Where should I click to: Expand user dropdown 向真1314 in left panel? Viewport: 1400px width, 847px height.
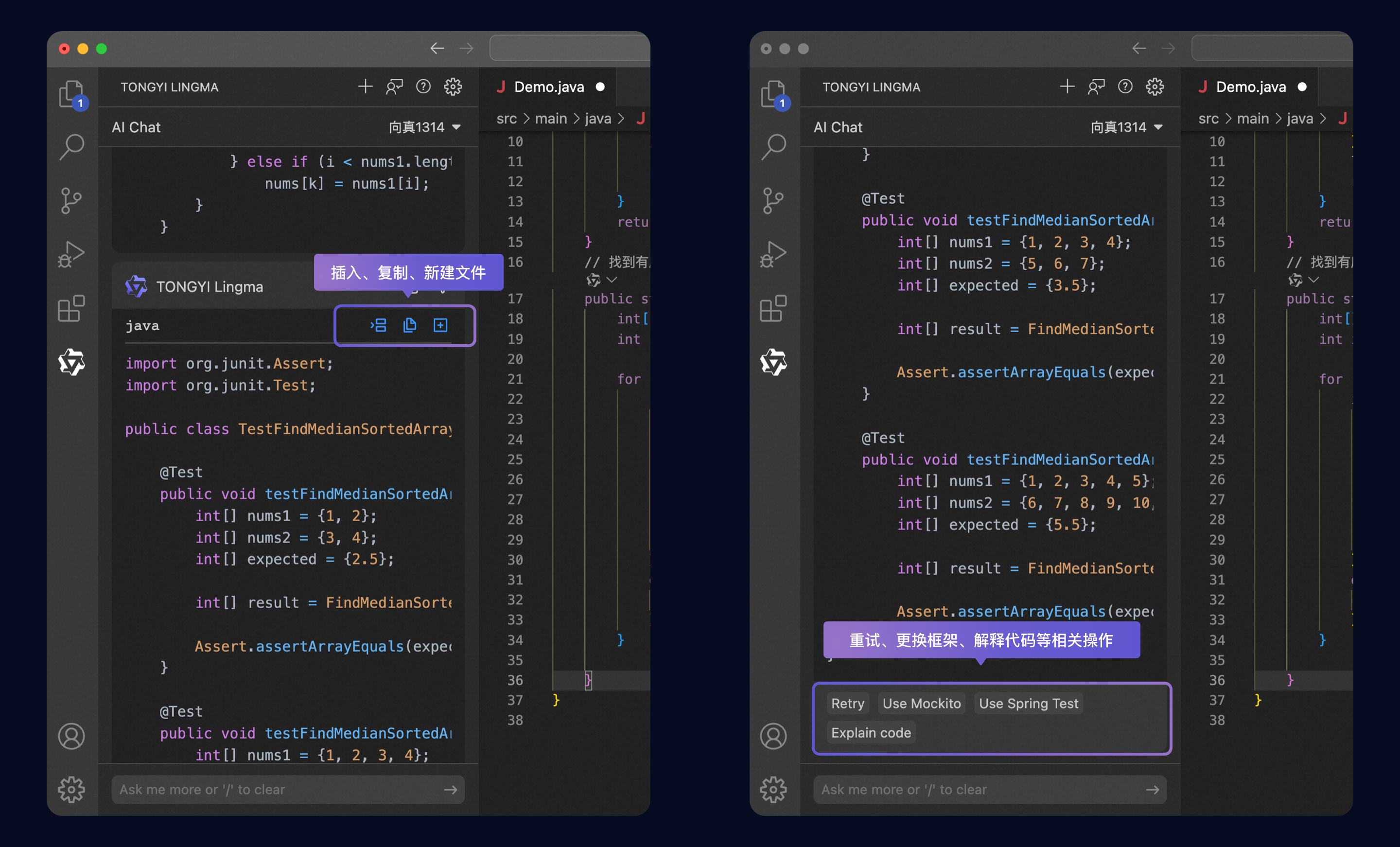pyautogui.click(x=424, y=127)
